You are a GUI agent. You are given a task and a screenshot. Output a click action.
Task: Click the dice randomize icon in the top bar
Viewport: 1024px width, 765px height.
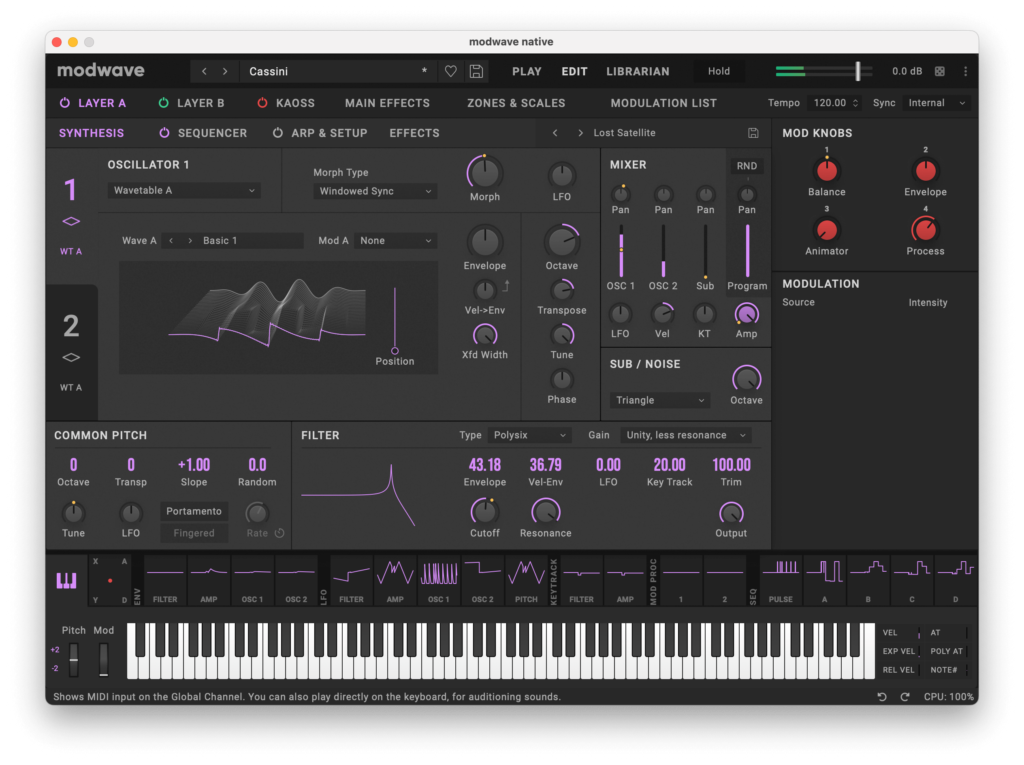pyautogui.click(x=939, y=71)
